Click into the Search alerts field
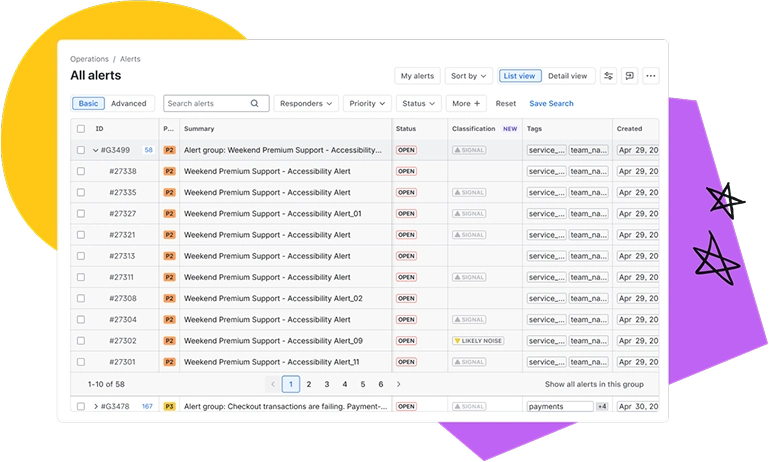The height and width of the screenshot is (462, 769). 205,103
